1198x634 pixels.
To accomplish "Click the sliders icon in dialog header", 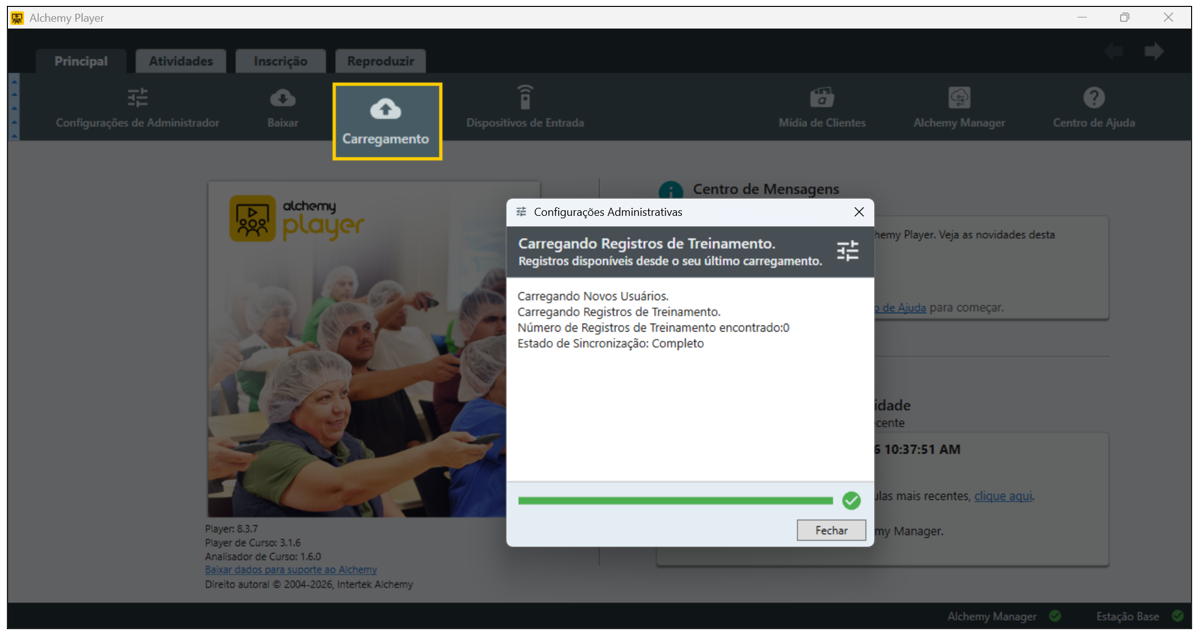I will [847, 251].
